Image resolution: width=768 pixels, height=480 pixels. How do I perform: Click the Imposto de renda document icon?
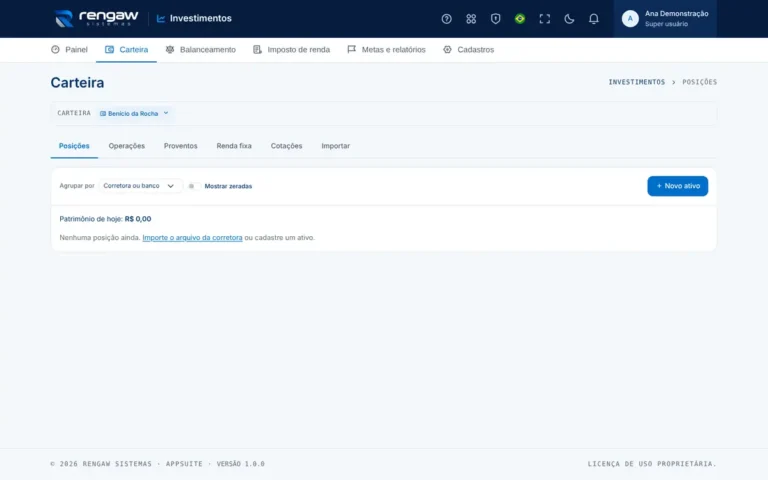257,49
